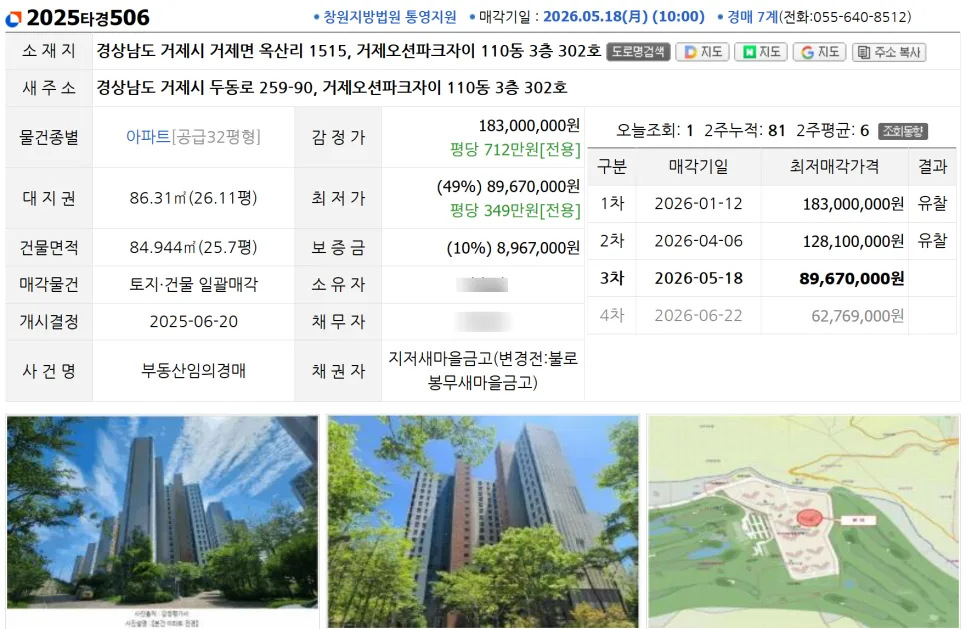Click the 183,000,000원 price in 1차 row

click(x=853, y=204)
